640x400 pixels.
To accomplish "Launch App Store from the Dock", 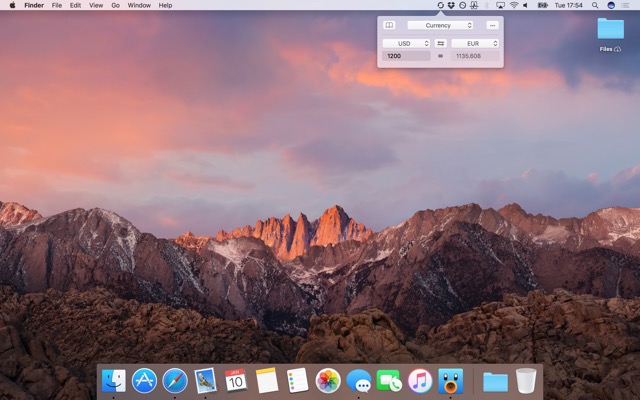I will click(144, 380).
